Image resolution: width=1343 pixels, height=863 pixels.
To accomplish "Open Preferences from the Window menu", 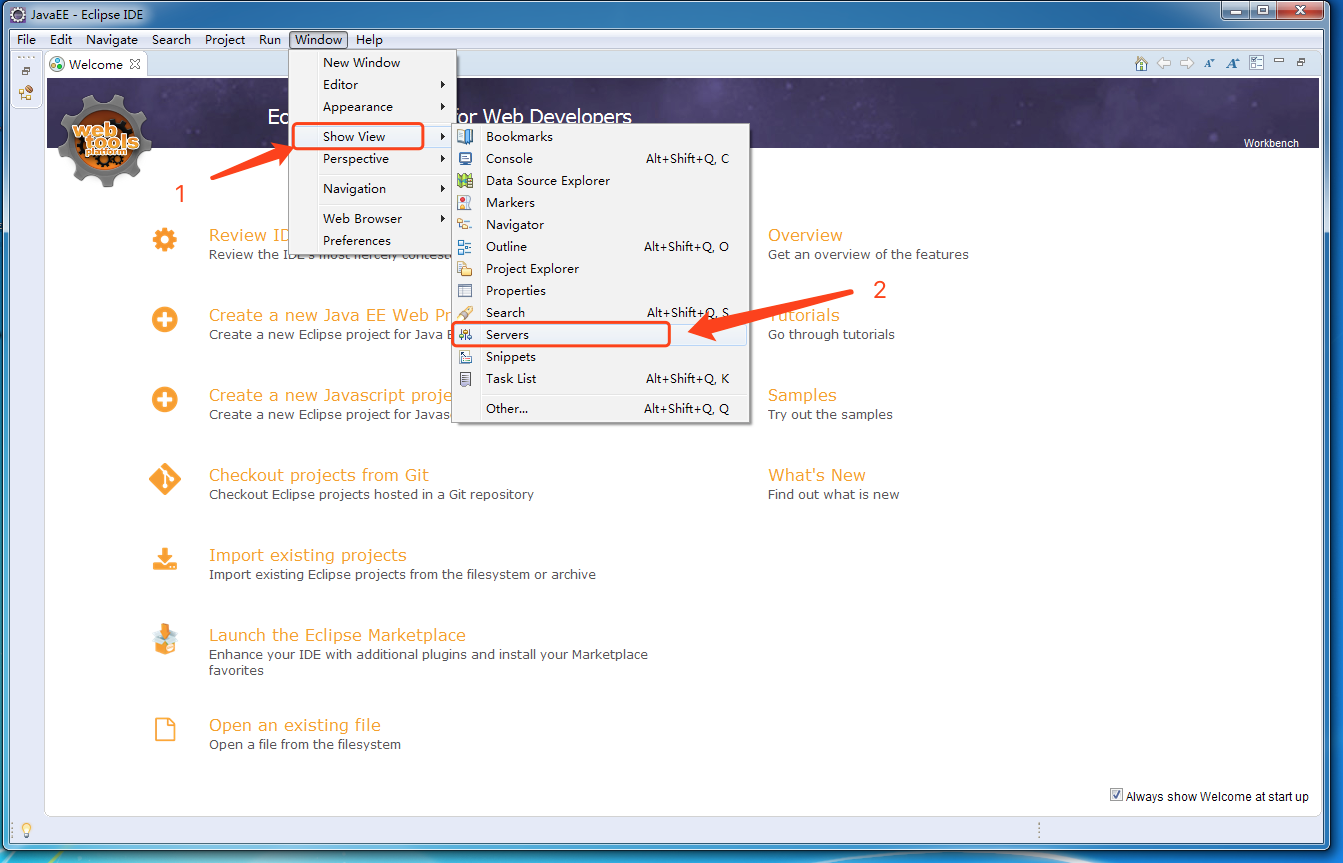I will (x=372, y=240).
